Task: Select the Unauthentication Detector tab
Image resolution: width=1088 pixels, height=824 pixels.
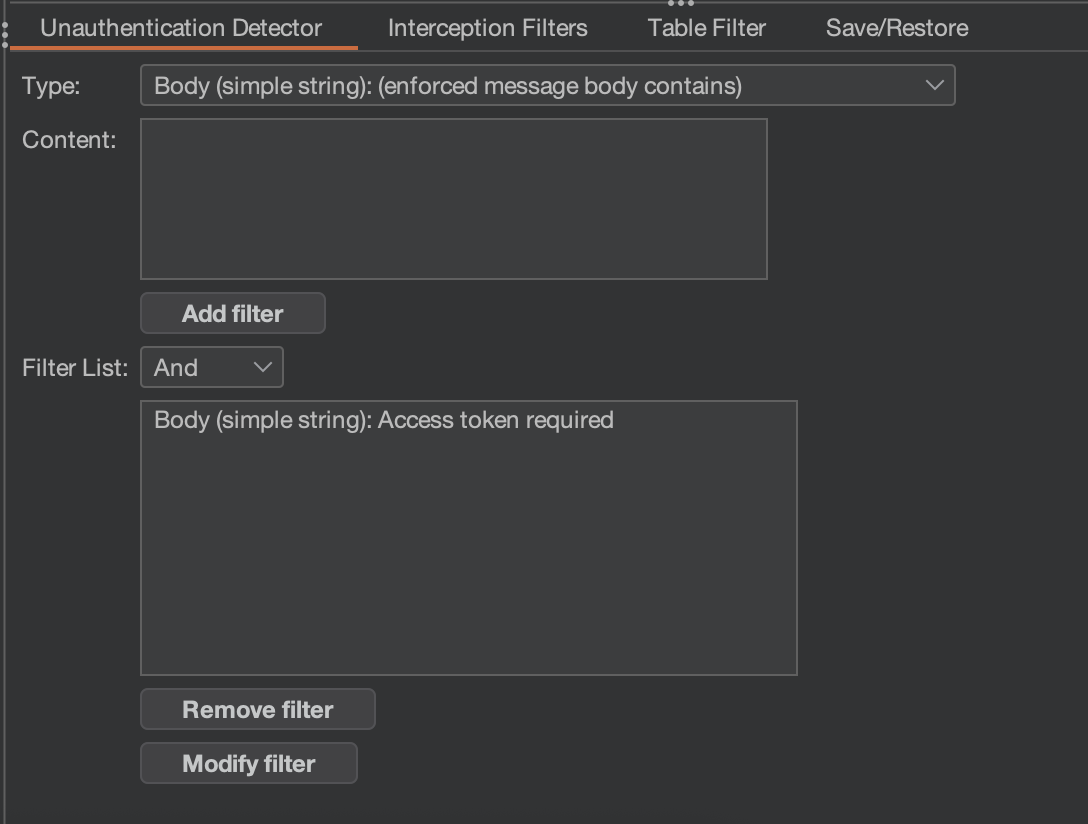Action: [x=181, y=27]
